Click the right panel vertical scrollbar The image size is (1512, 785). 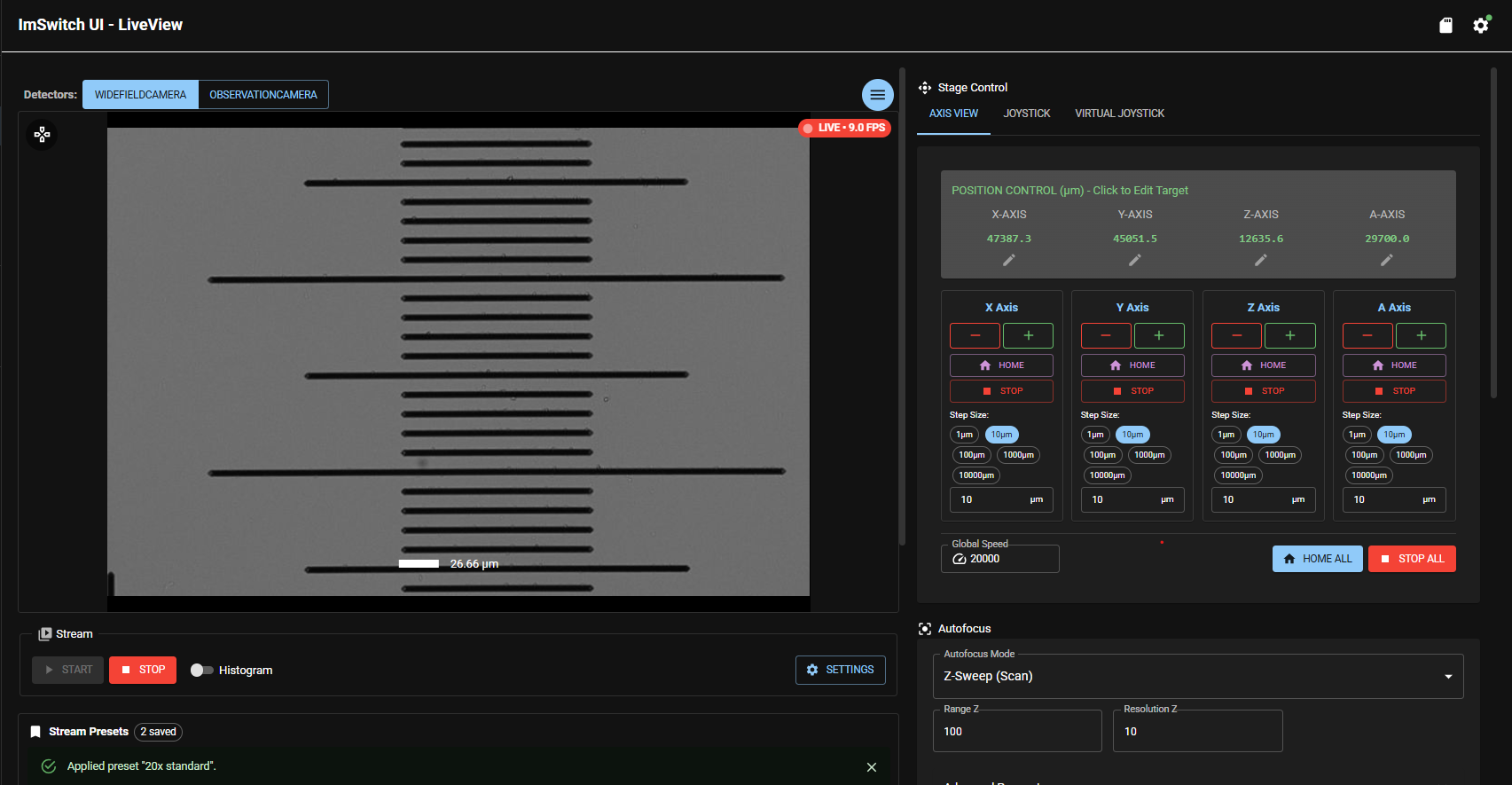coord(1493,232)
